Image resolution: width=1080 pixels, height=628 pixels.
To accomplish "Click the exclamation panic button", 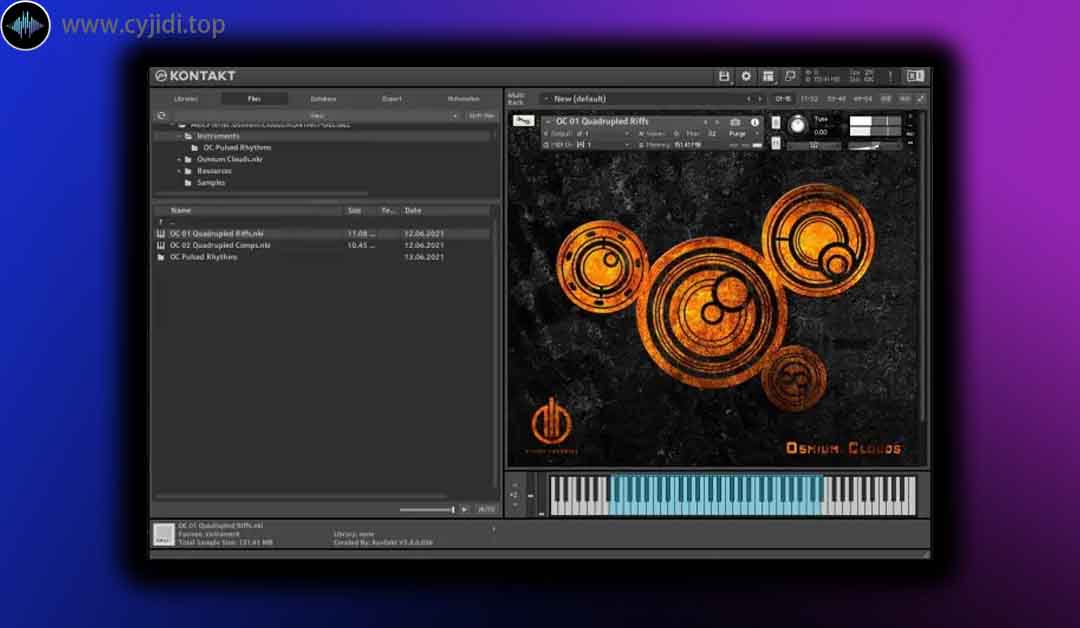I will 890,76.
